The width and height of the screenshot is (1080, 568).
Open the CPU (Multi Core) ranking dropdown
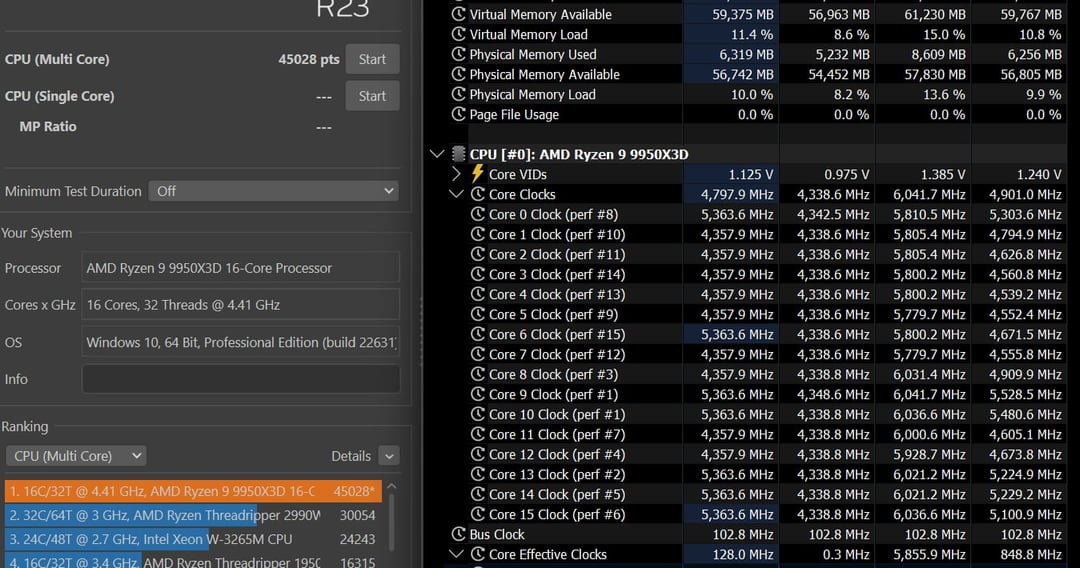coord(76,456)
